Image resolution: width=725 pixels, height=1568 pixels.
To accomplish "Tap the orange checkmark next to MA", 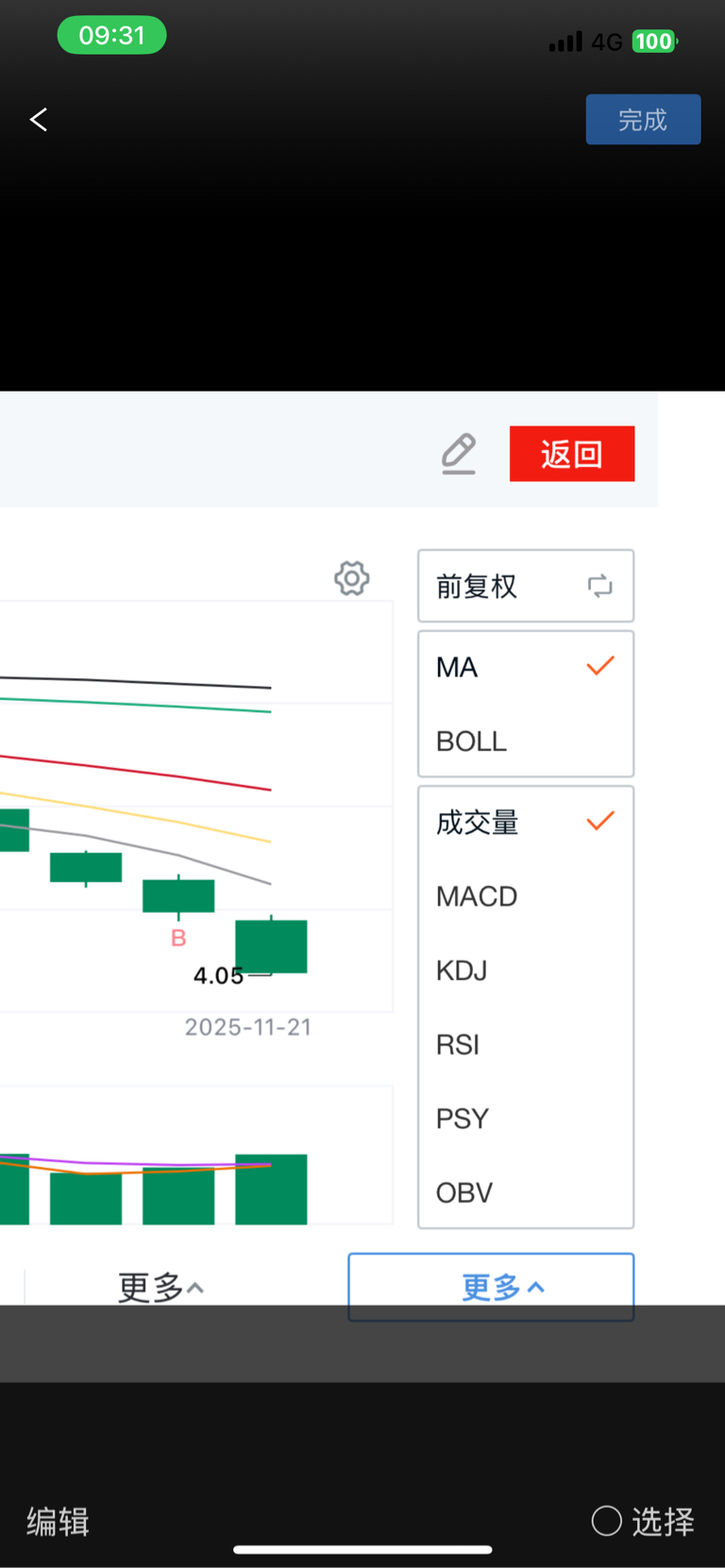I will (x=600, y=666).
